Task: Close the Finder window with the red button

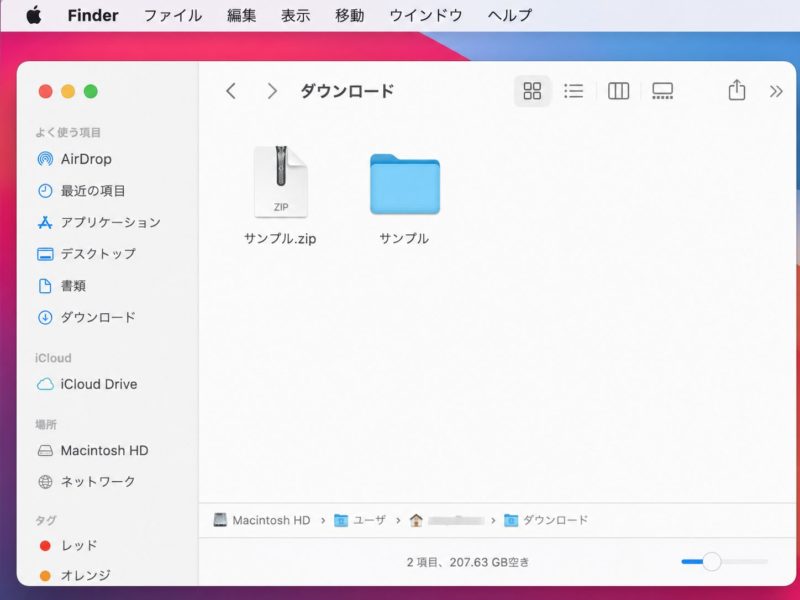Action: (x=45, y=91)
